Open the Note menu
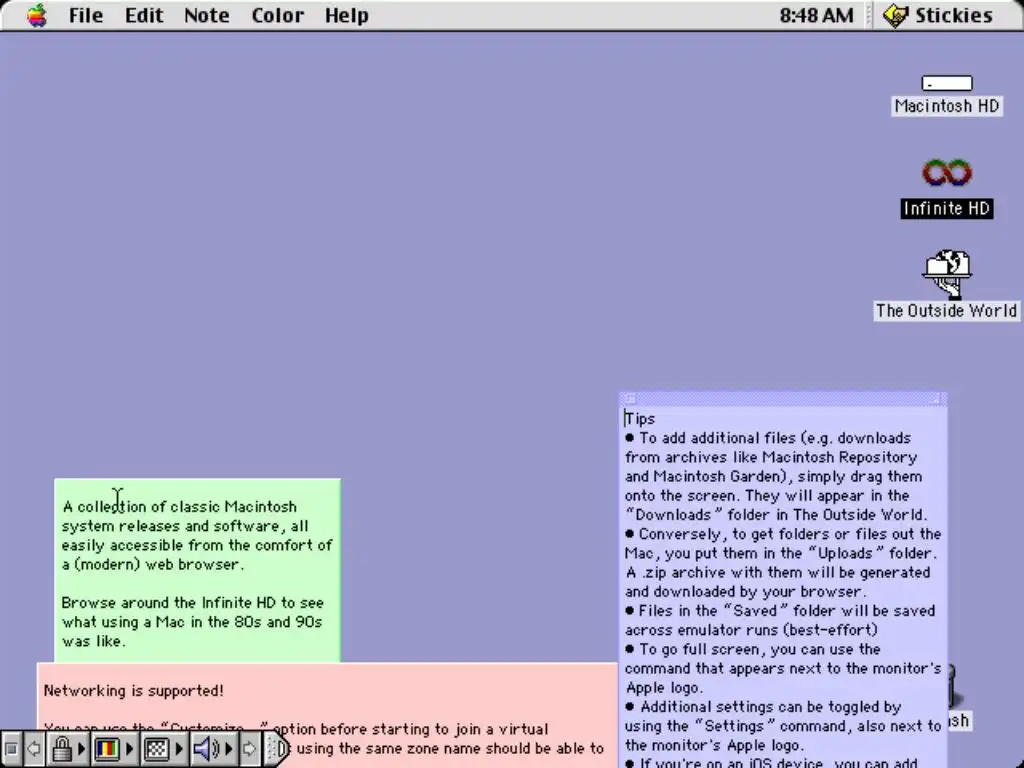The width and height of the screenshot is (1024, 768). tap(206, 15)
